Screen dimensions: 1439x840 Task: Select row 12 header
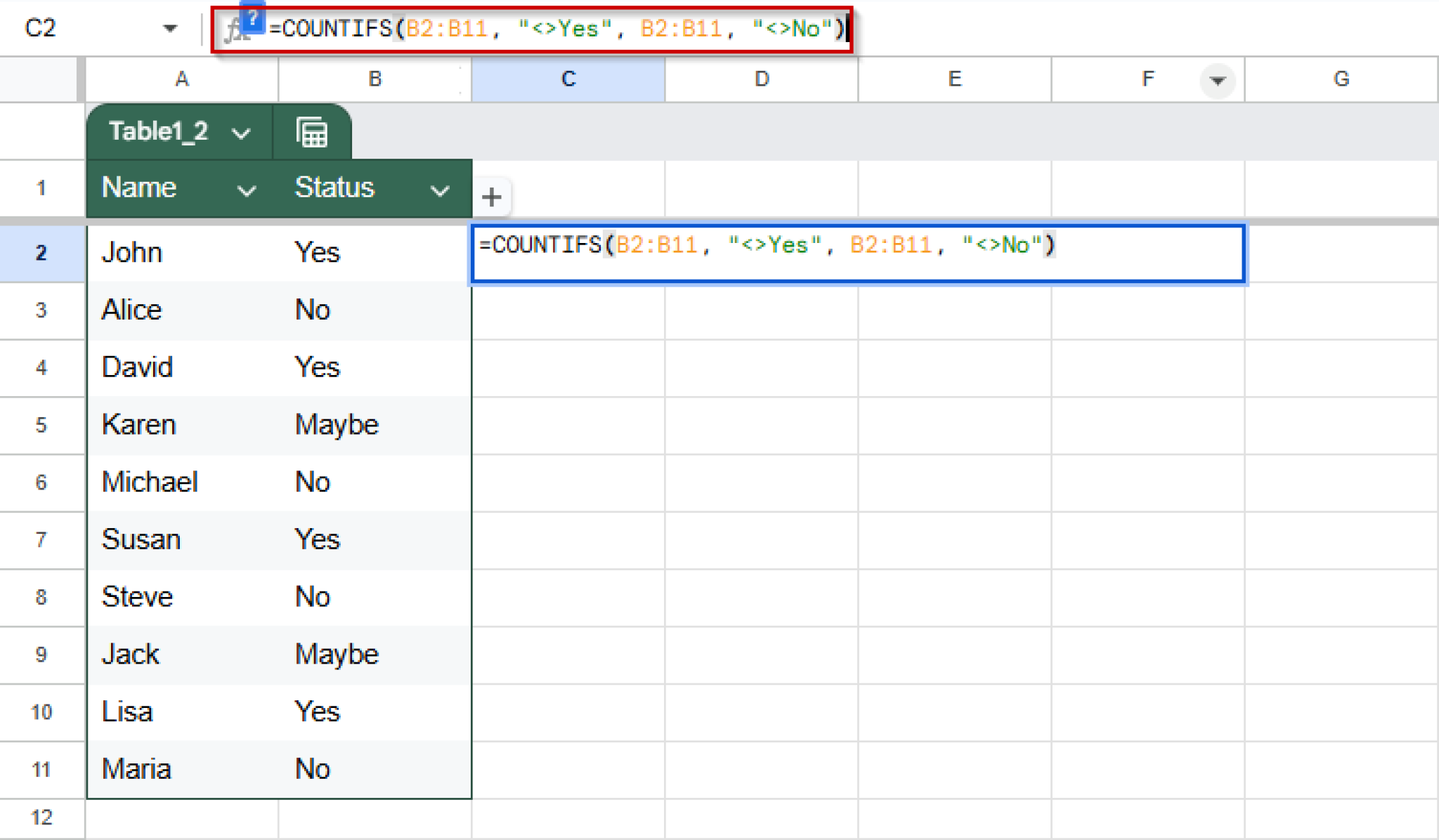(x=41, y=817)
